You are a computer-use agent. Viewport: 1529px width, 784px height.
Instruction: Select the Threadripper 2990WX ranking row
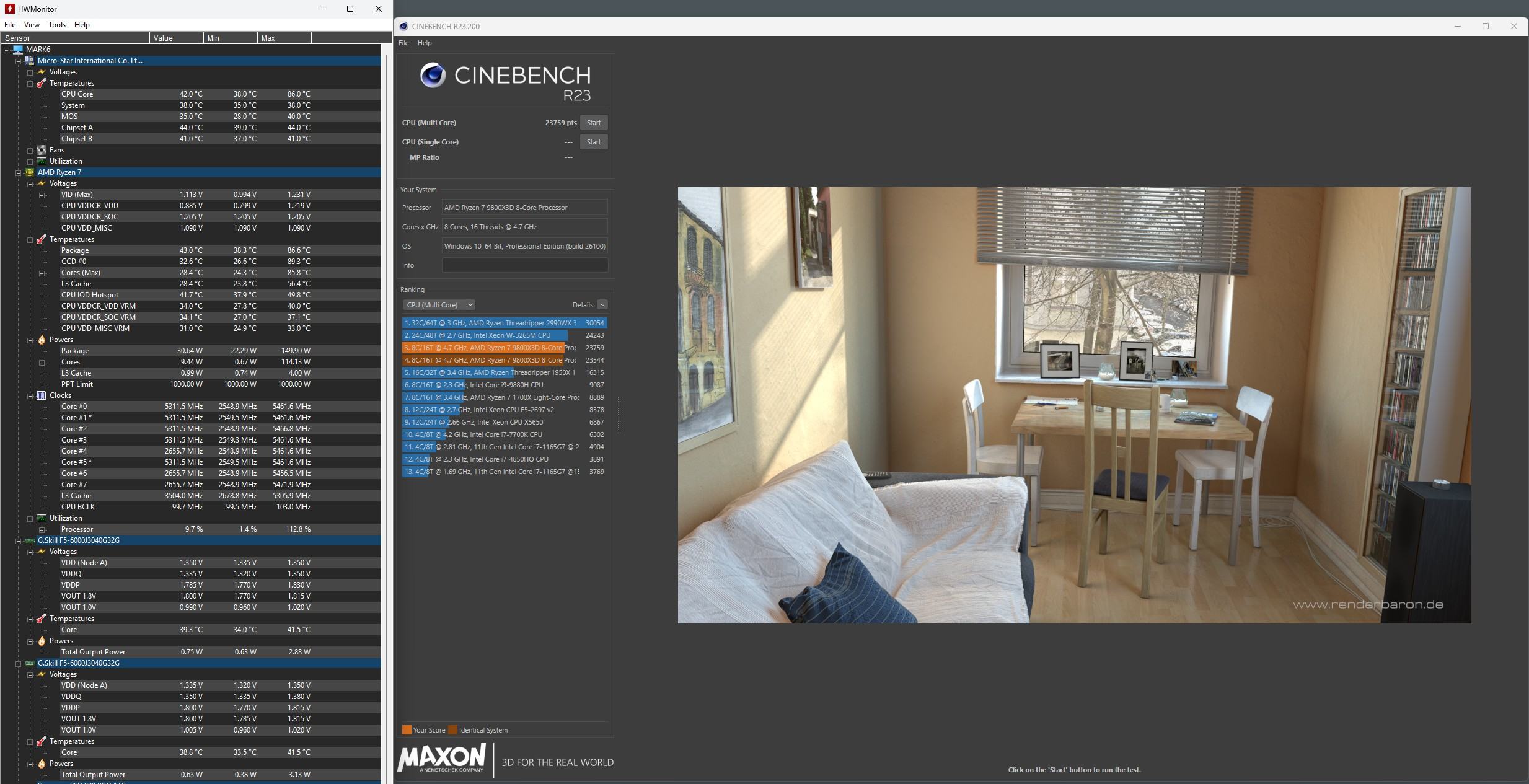pyautogui.click(x=505, y=323)
